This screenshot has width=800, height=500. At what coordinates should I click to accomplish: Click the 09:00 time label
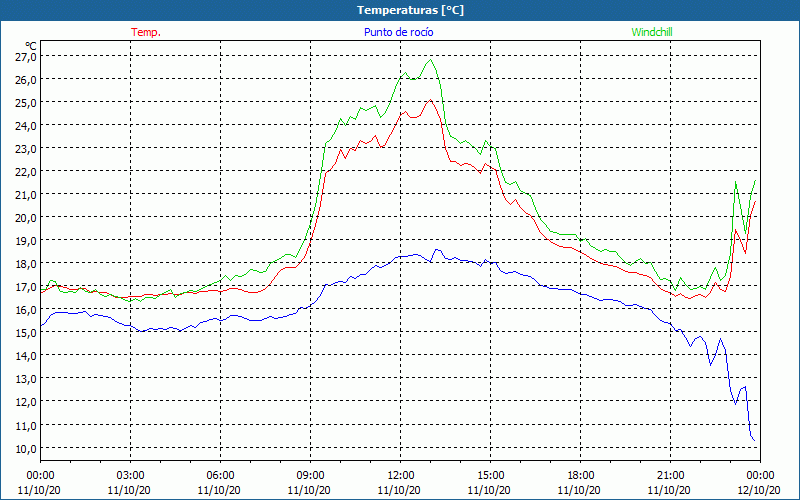coord(310,476)
